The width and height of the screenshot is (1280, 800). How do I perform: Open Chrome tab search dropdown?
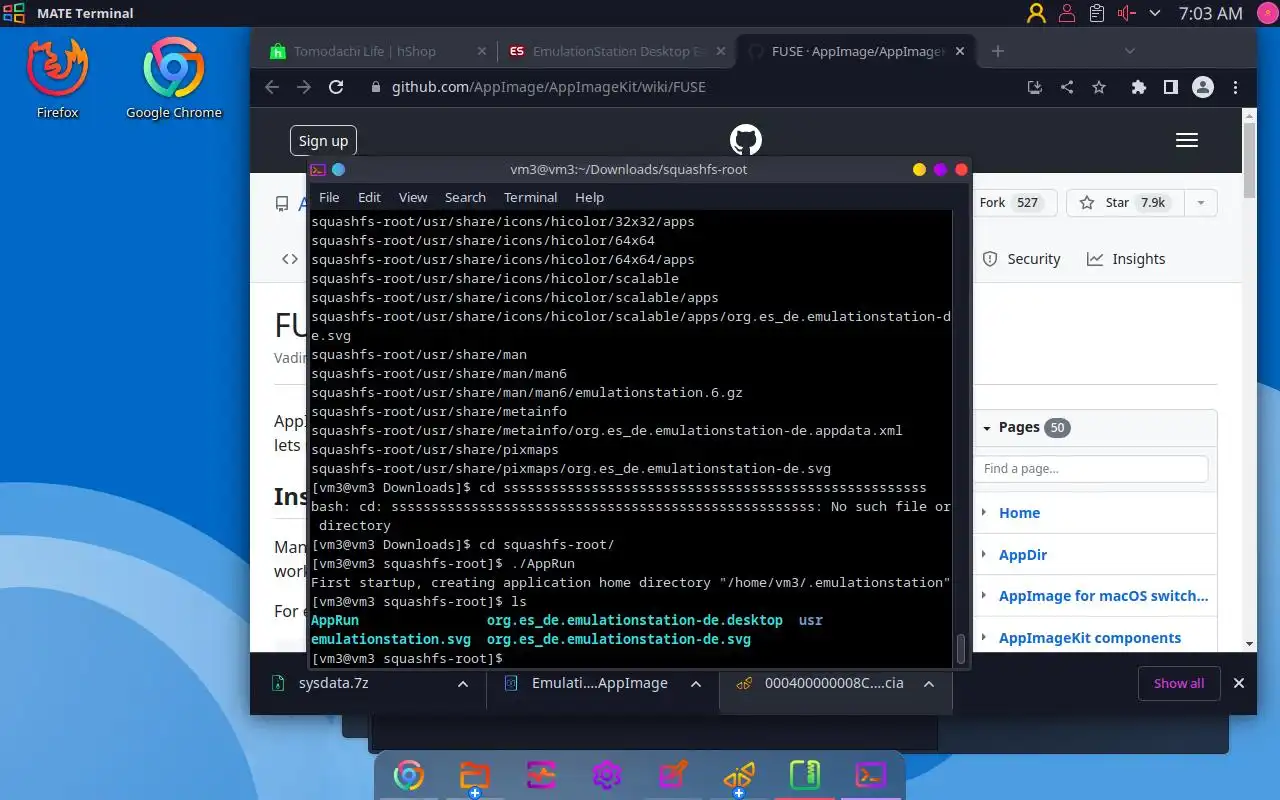1130,51
